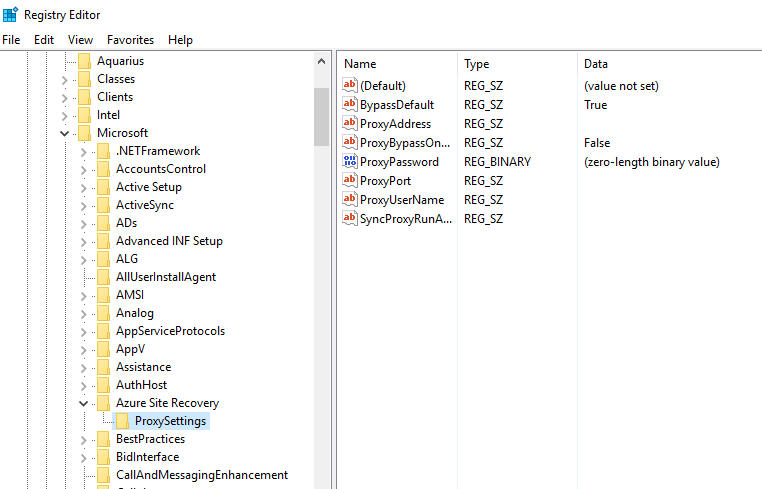
Task: Open the View menu
Action: click(80, 40)
